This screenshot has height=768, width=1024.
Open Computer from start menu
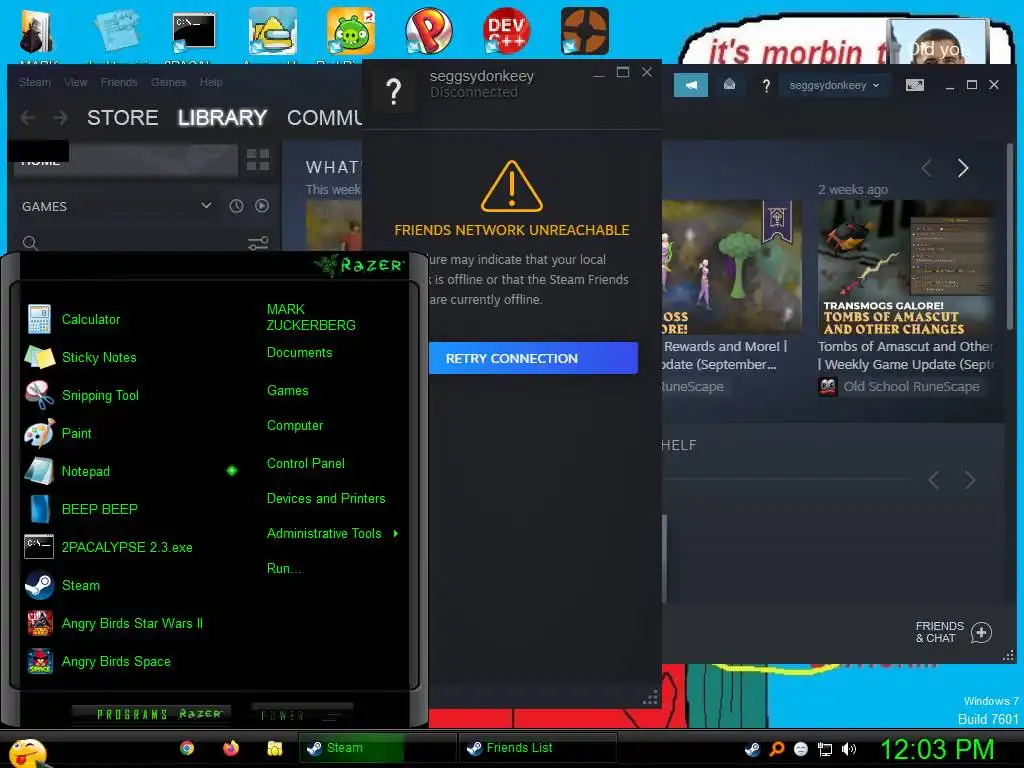coord(295,425)
